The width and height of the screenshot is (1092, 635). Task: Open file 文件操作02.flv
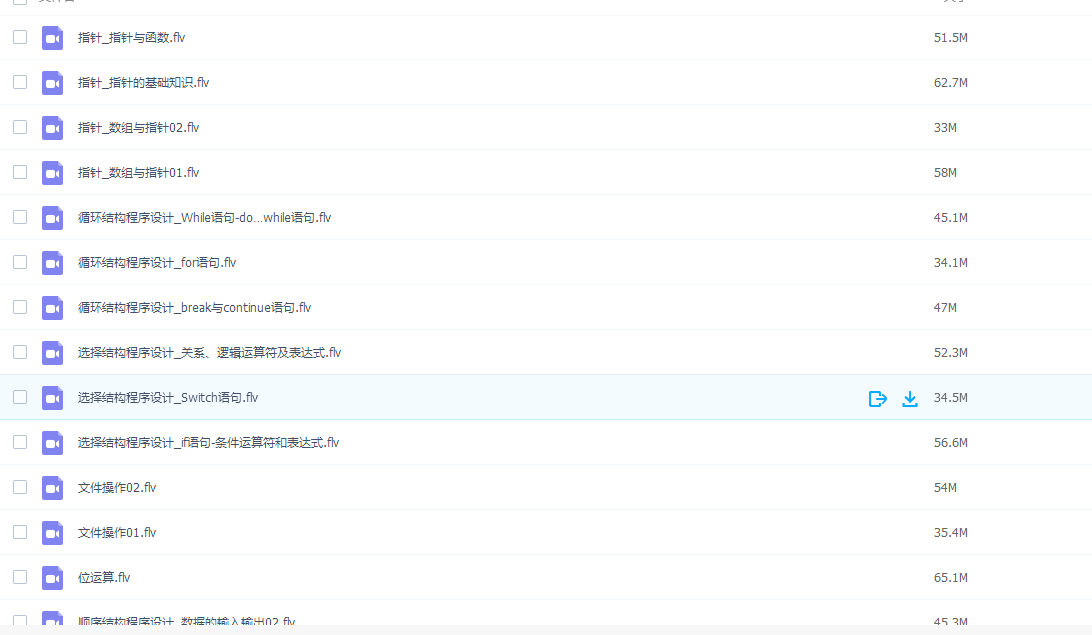(117, 488)
